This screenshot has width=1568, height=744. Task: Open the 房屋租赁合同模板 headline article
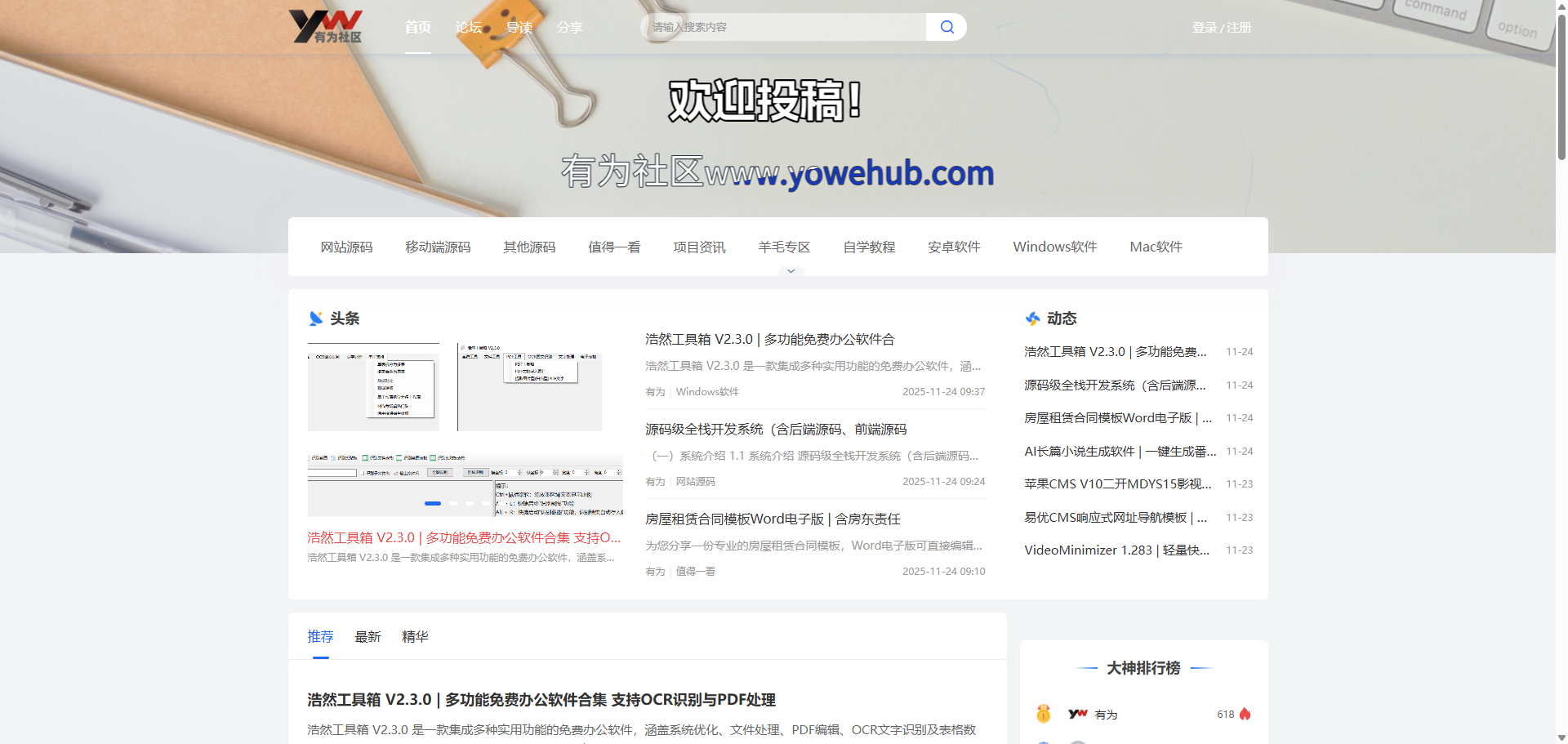(x=772, y=519)
